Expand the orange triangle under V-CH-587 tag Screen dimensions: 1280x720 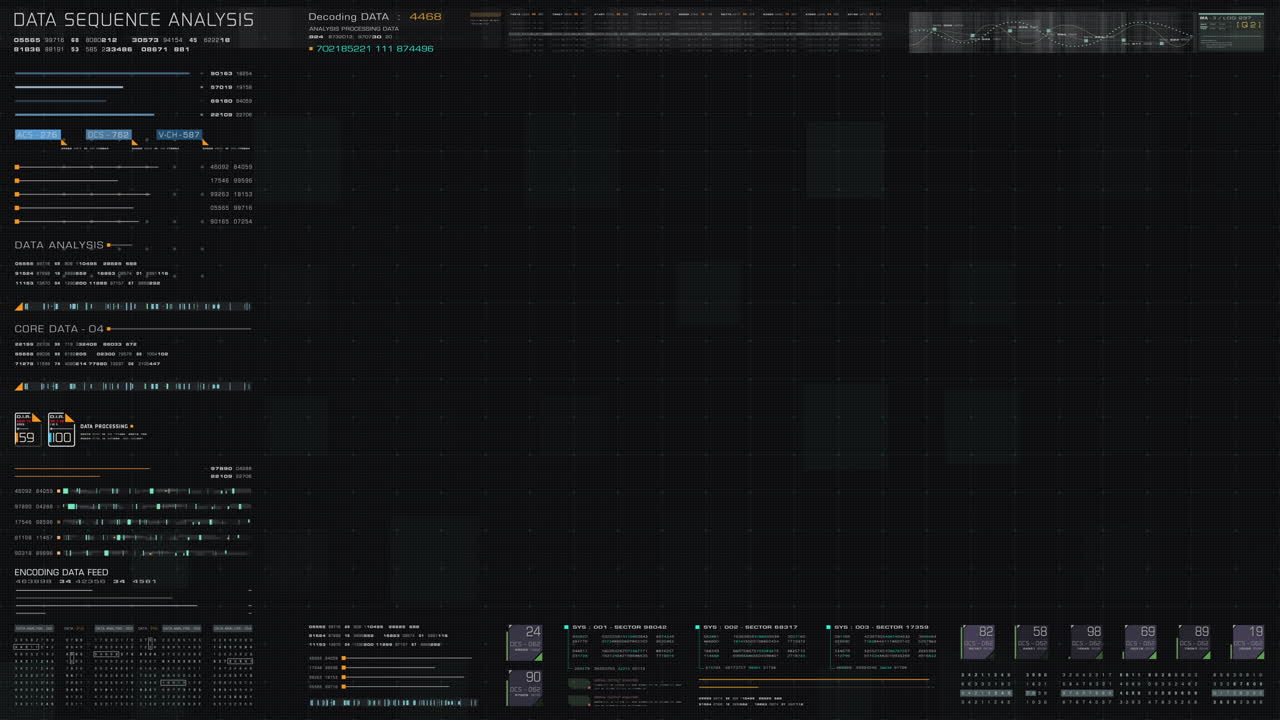tap(205, 143)
